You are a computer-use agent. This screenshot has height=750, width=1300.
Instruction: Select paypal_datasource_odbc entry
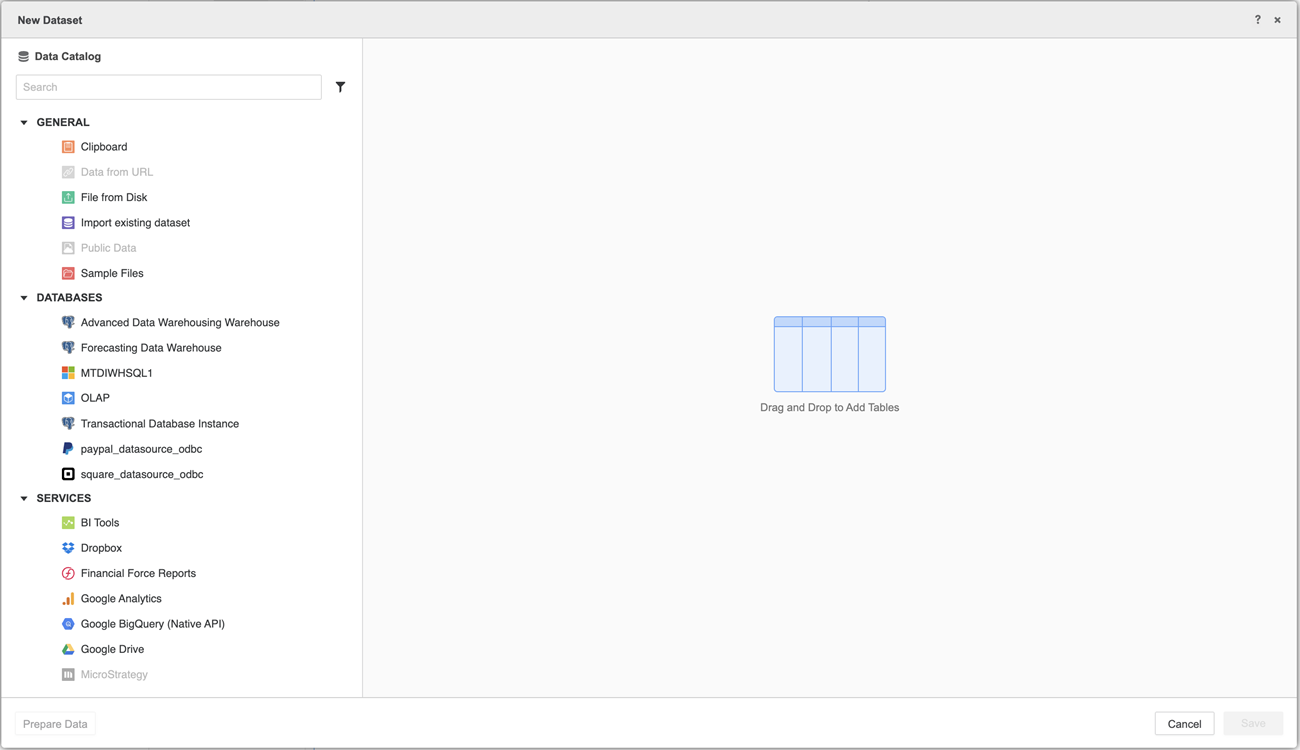click(141, 449)
